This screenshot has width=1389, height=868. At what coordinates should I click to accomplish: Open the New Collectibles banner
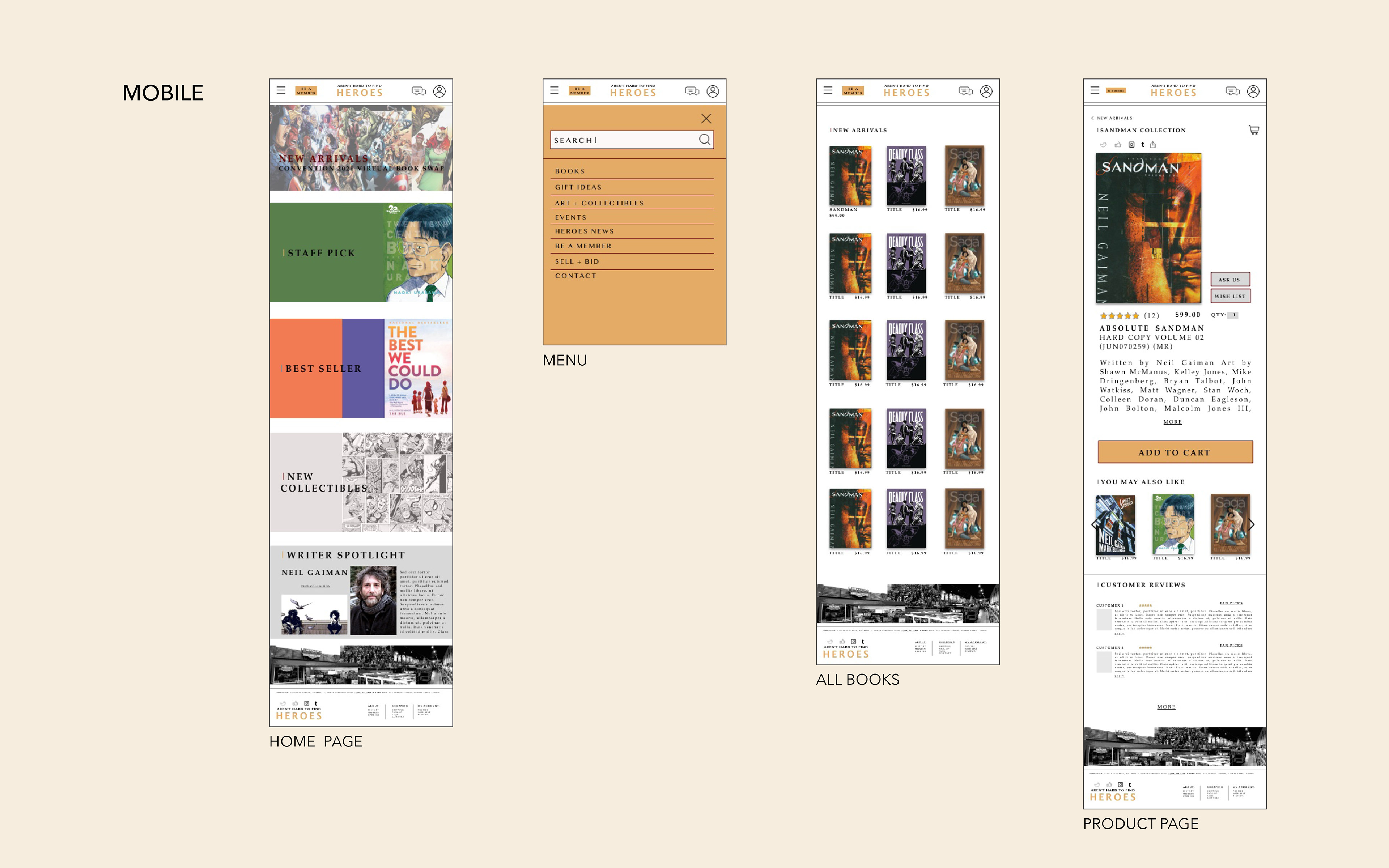pos(361,482)
